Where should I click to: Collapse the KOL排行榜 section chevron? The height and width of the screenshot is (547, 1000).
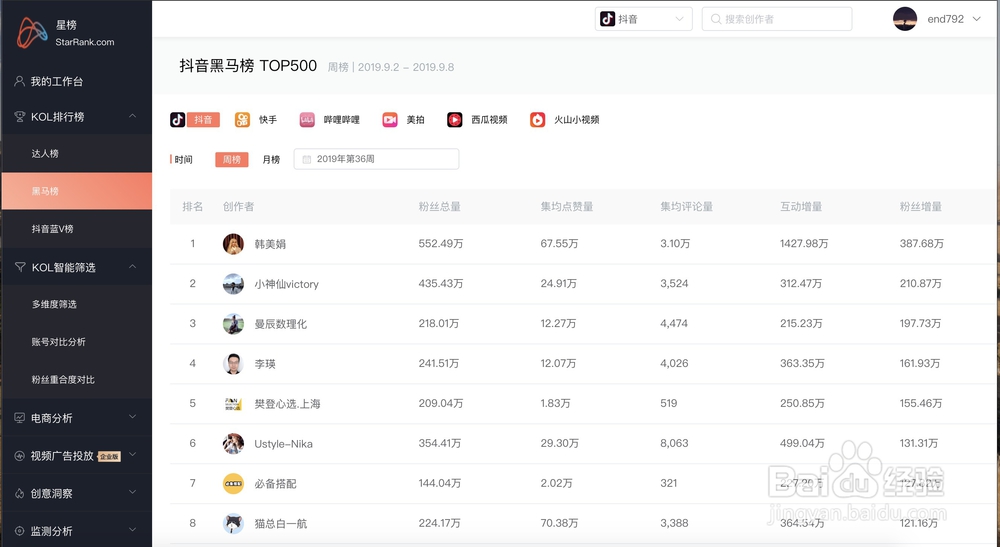pos(133,116)
